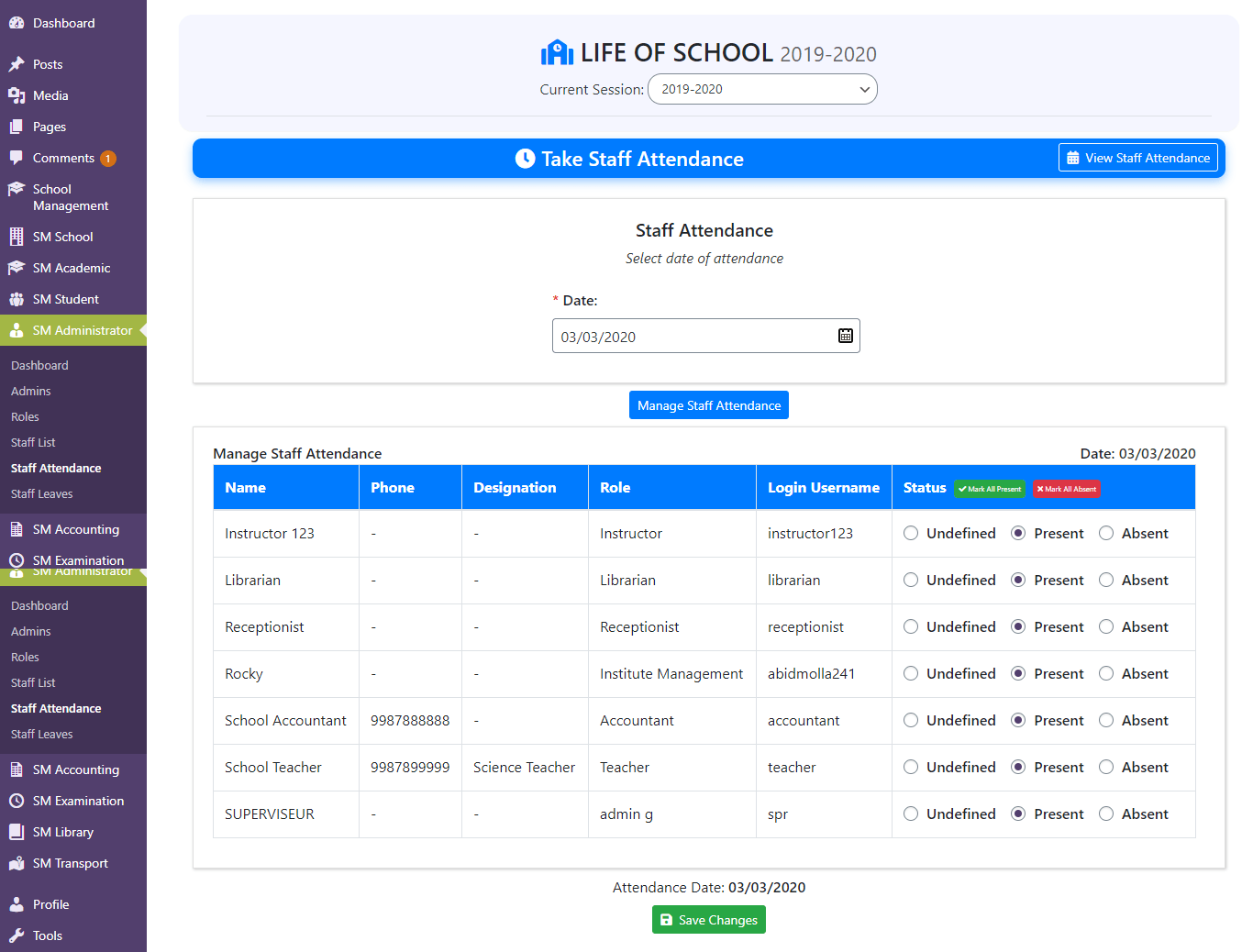Image resolution: width=1253 pixels, height=952 pixels.
Task: Click the phone number 9987899999
Action: point(410,768)
